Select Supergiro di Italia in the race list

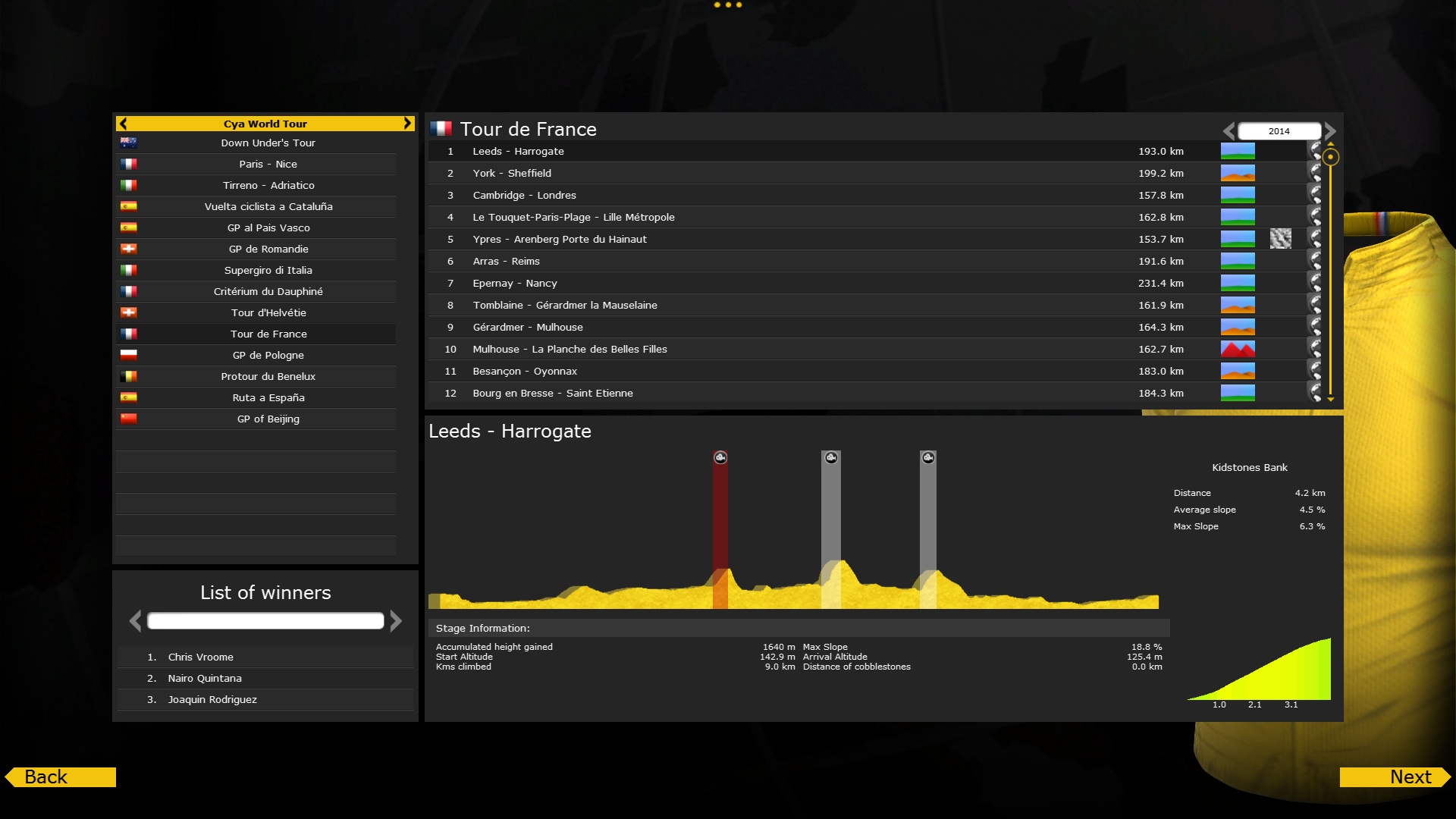[x=268, y=270]
